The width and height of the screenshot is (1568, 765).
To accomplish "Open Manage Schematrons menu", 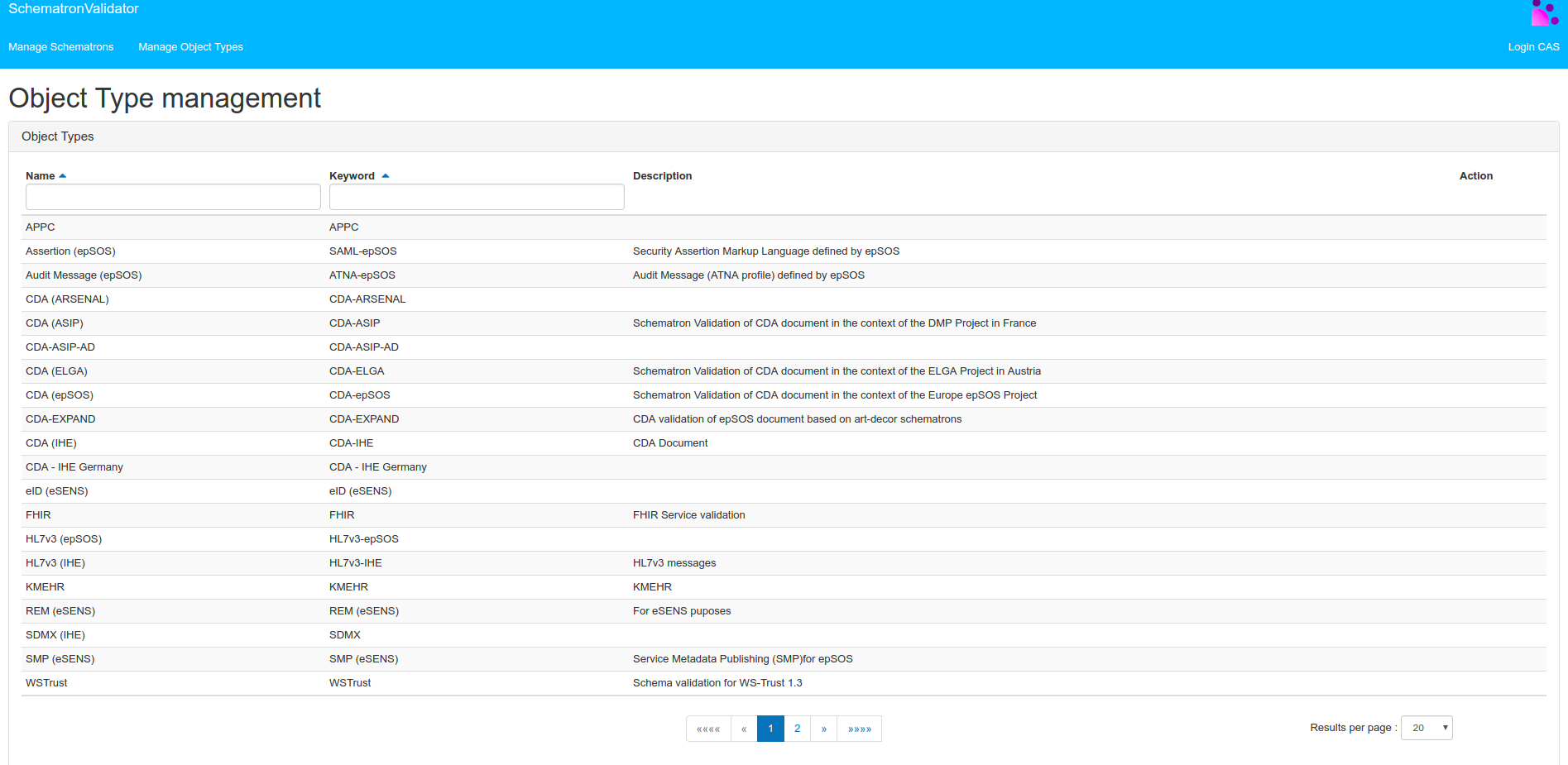I will [61, 47].
